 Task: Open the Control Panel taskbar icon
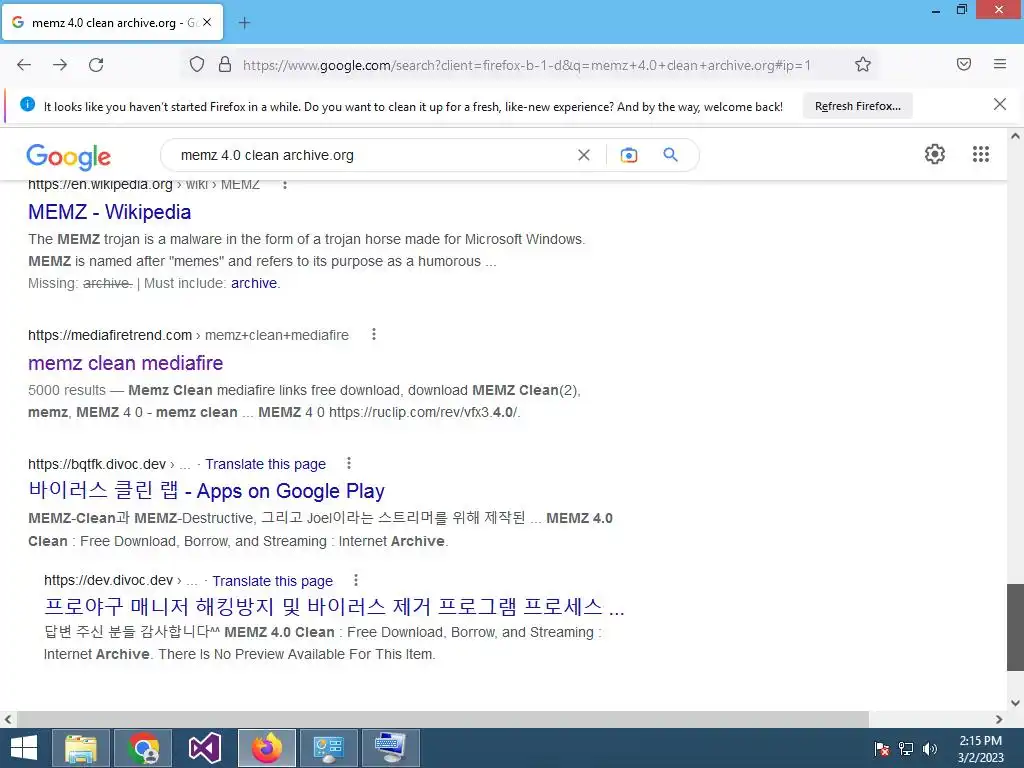tap(328, 748)
